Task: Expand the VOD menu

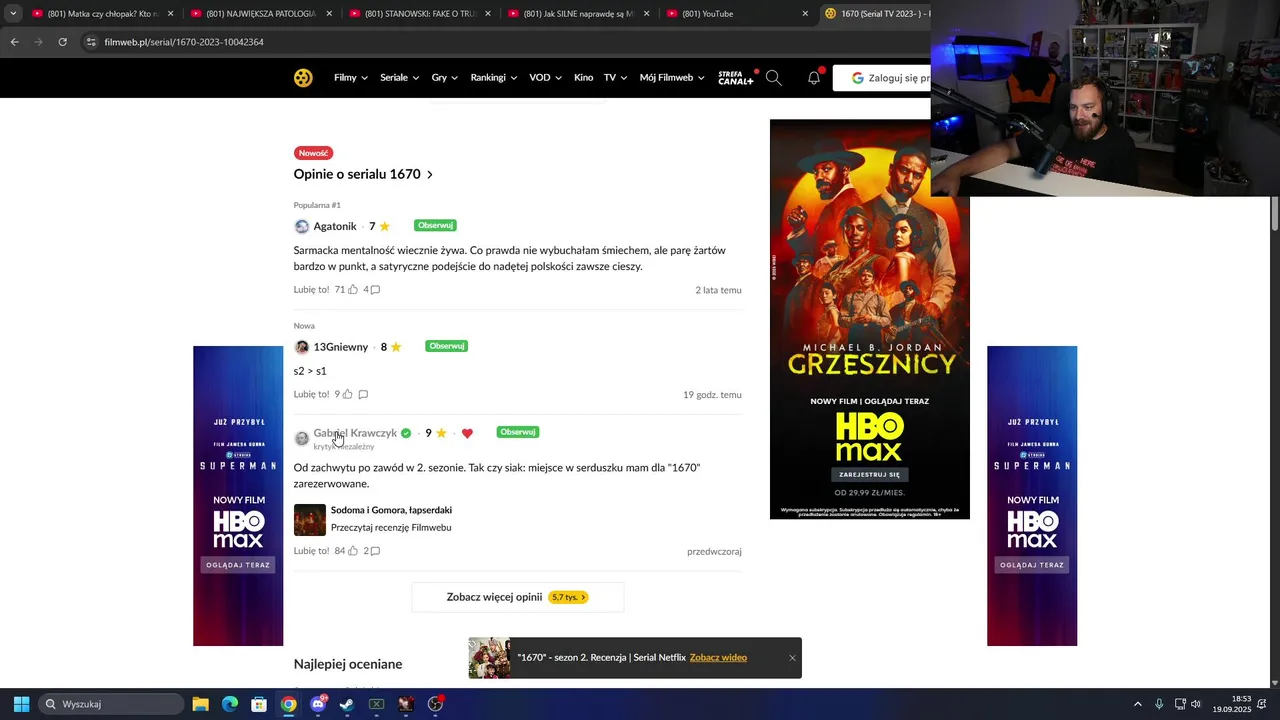Action: (546, 78)
